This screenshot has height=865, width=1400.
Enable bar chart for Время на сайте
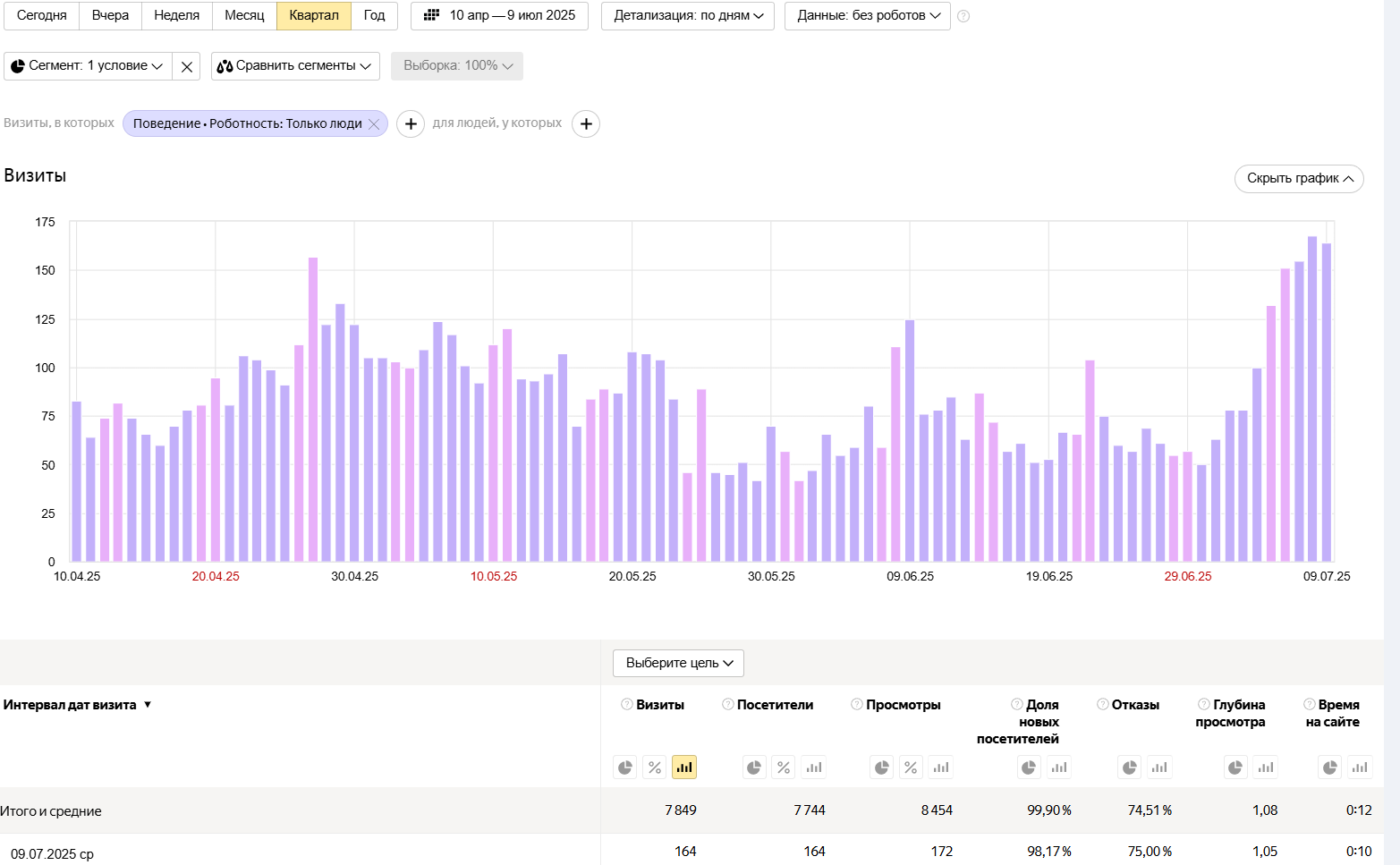1360,767
